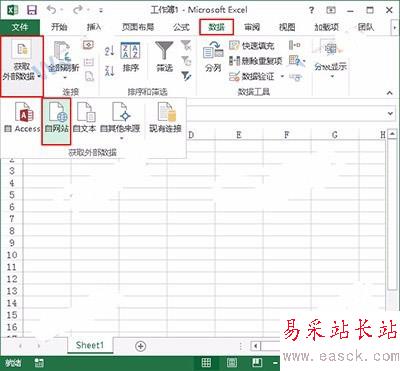Click Advanced filter icon
This screenshot has width=400, height=371.
click(x=186, y=76)
